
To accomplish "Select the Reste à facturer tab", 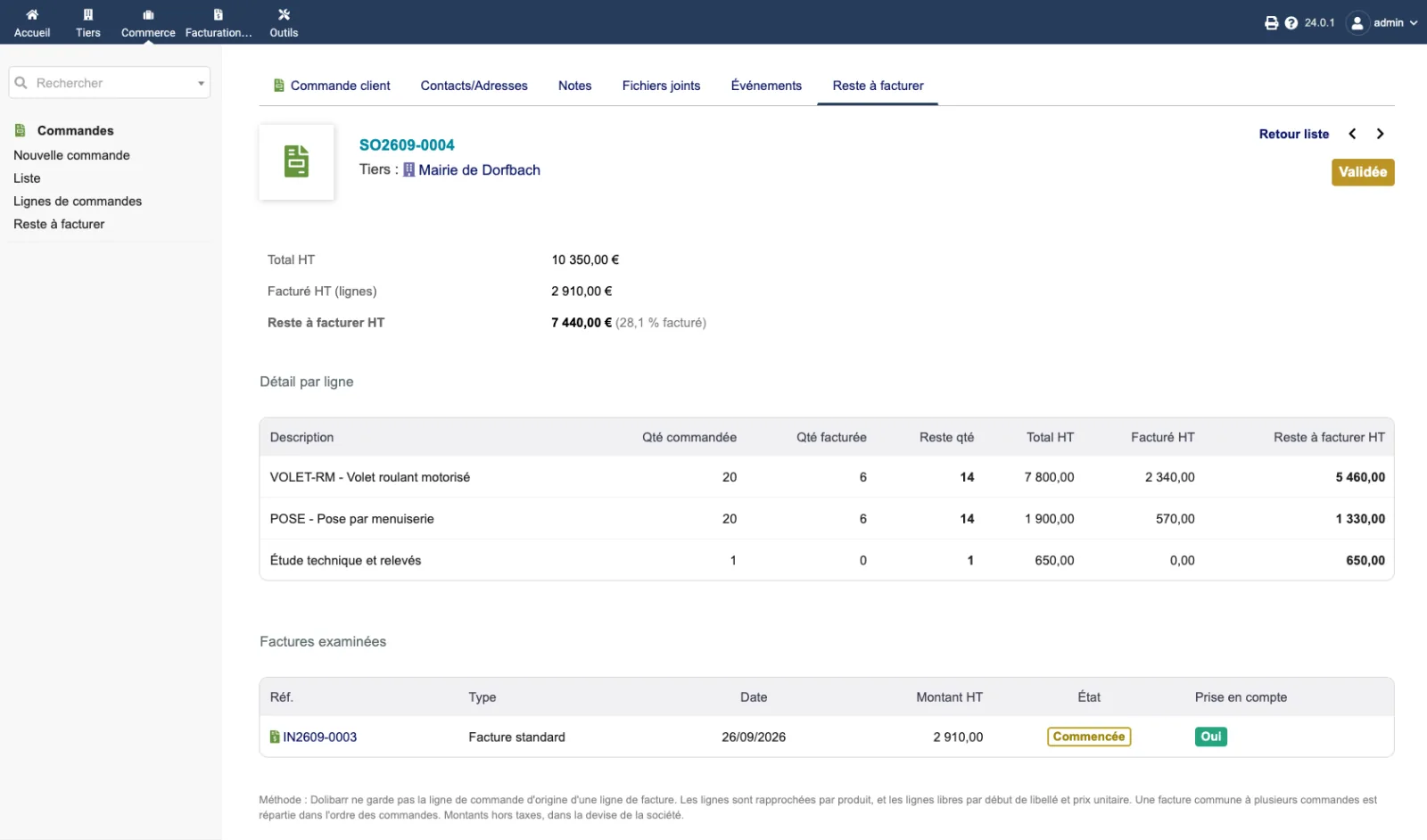I will click(x=878, y=86).
